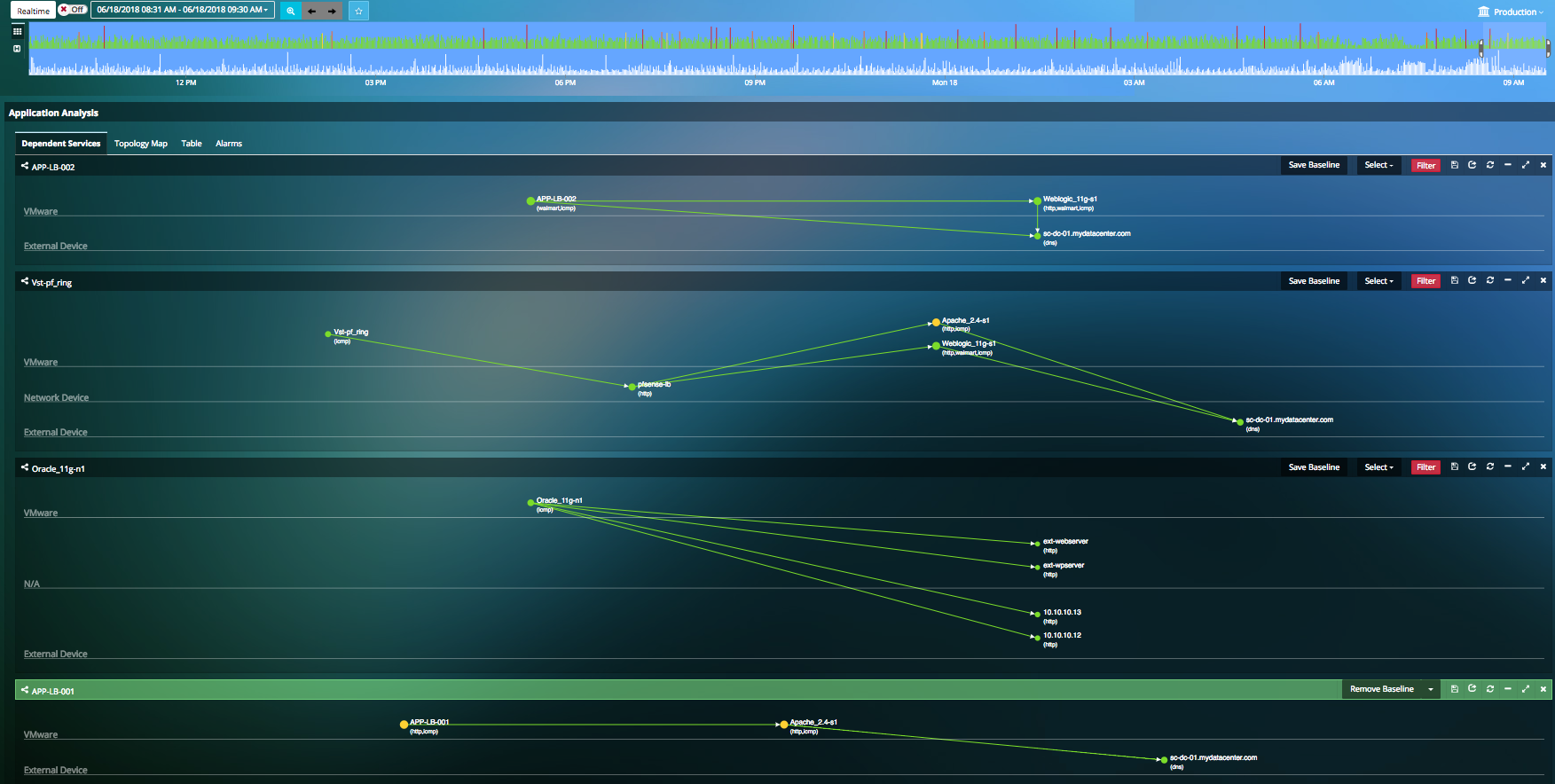Open Select dropdown in APP-LB-002 panel
Viewport: 1555px width, 784px height.
tap(1378, 165)
